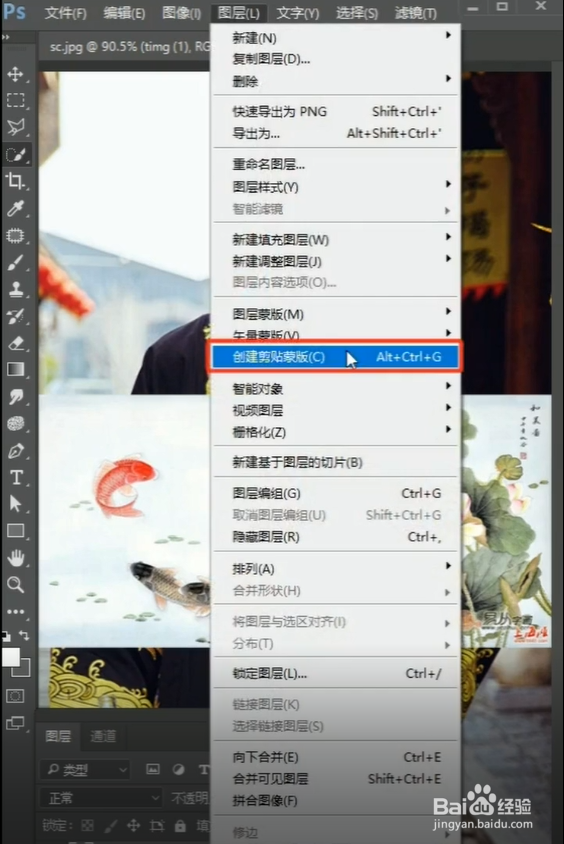Open the 图像(I) menu

pos(181,13)
